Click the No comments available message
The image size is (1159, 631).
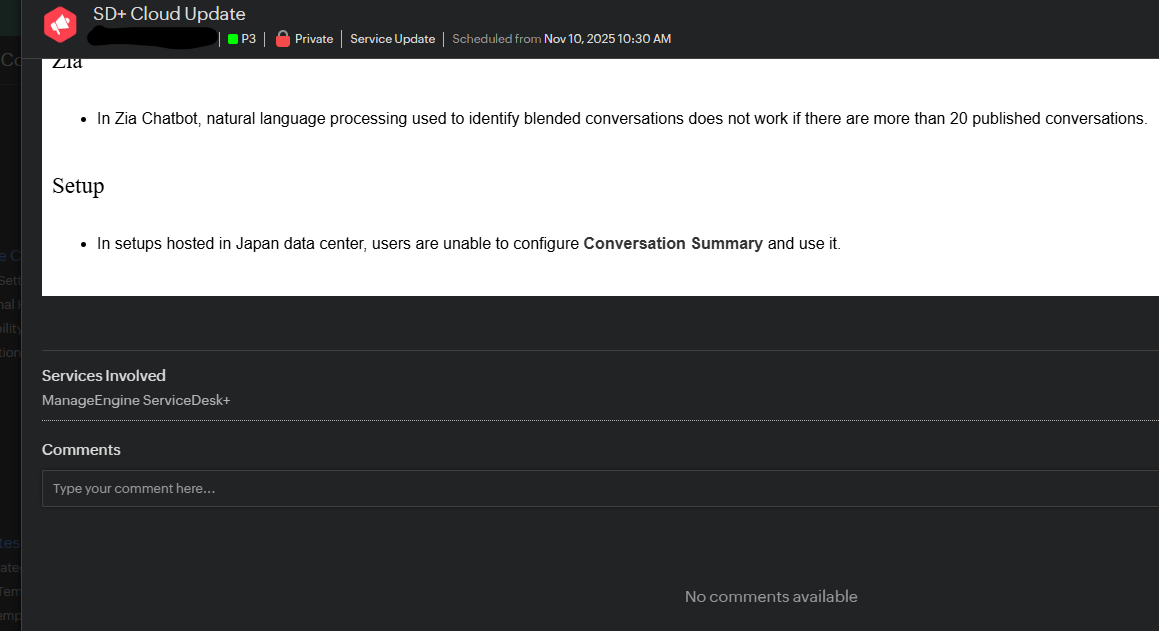771,597
